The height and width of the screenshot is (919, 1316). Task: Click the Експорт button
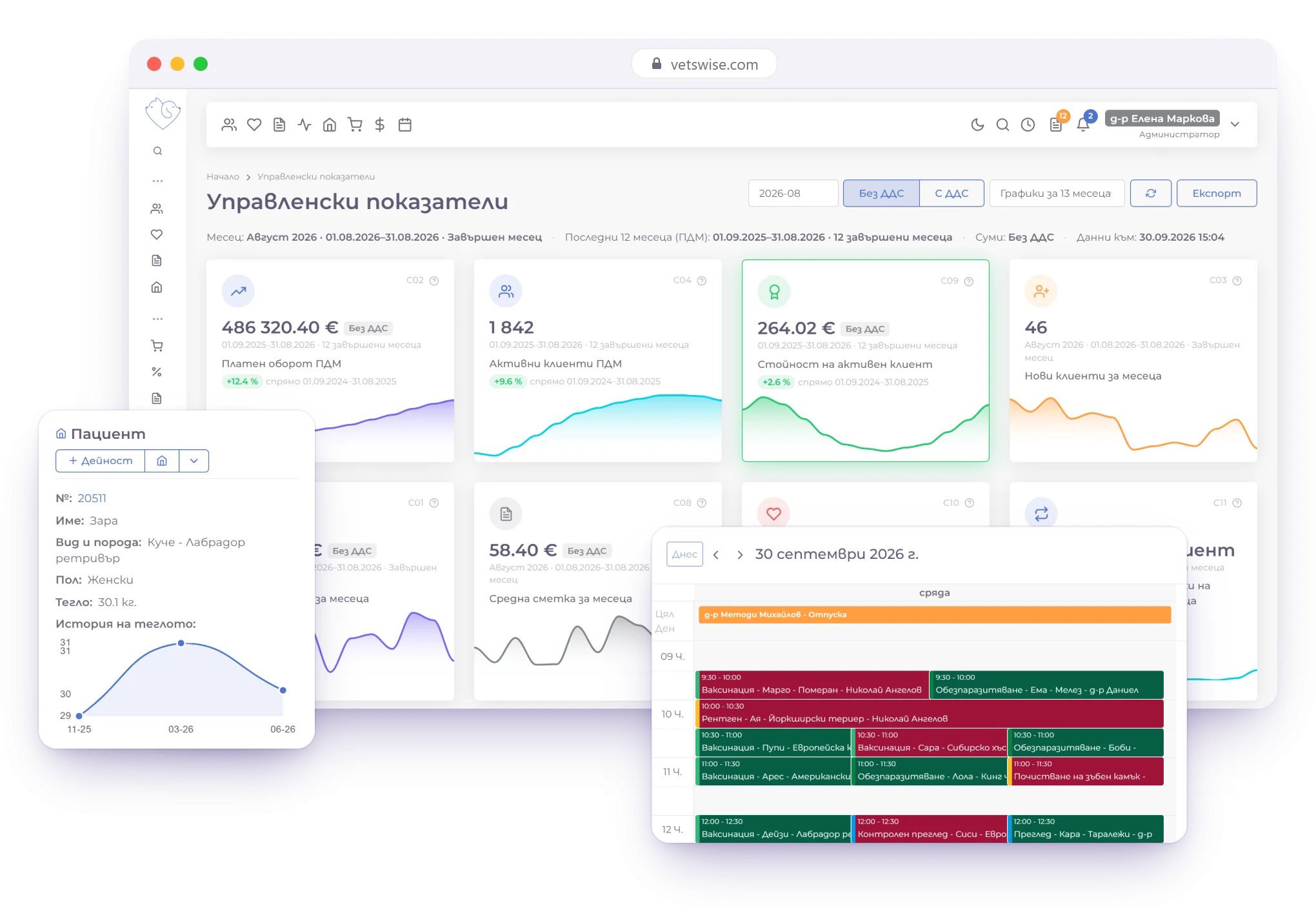click(1217, 193)
